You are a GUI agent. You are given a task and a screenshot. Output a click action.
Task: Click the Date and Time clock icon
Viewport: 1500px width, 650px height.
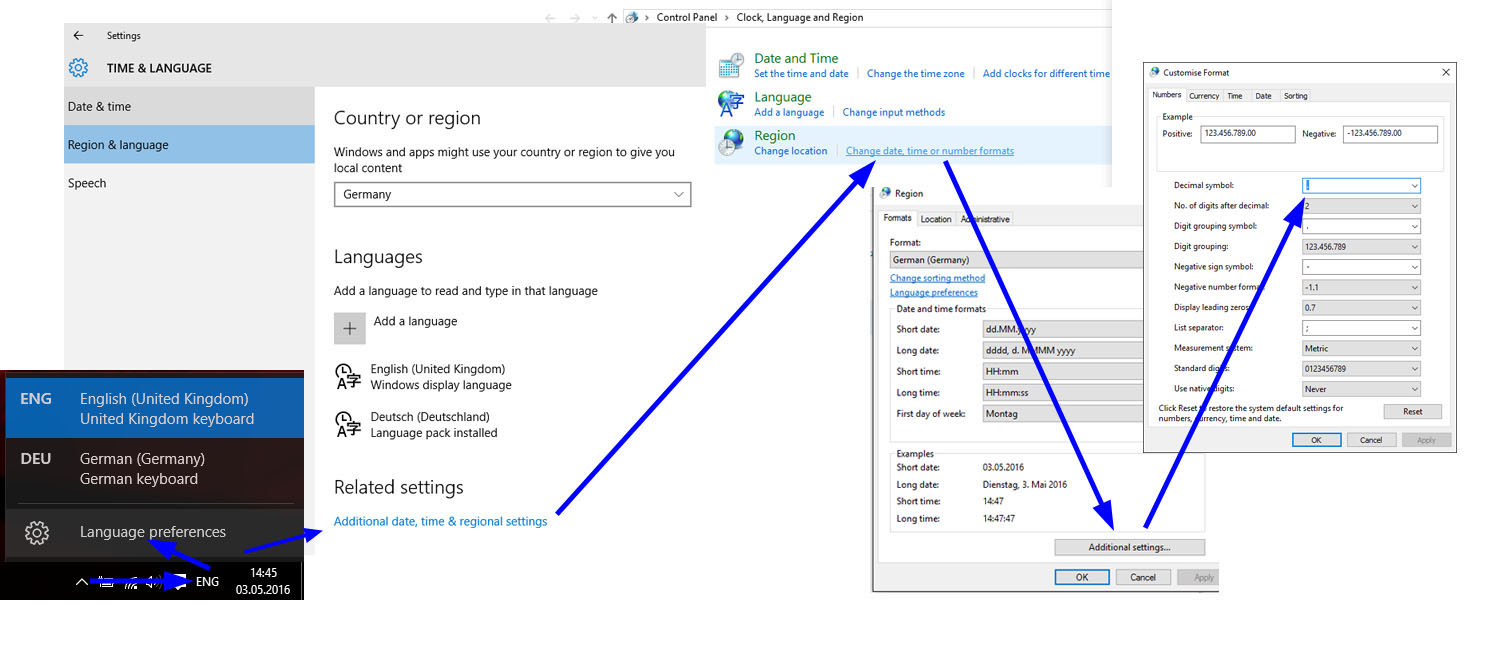732,66
